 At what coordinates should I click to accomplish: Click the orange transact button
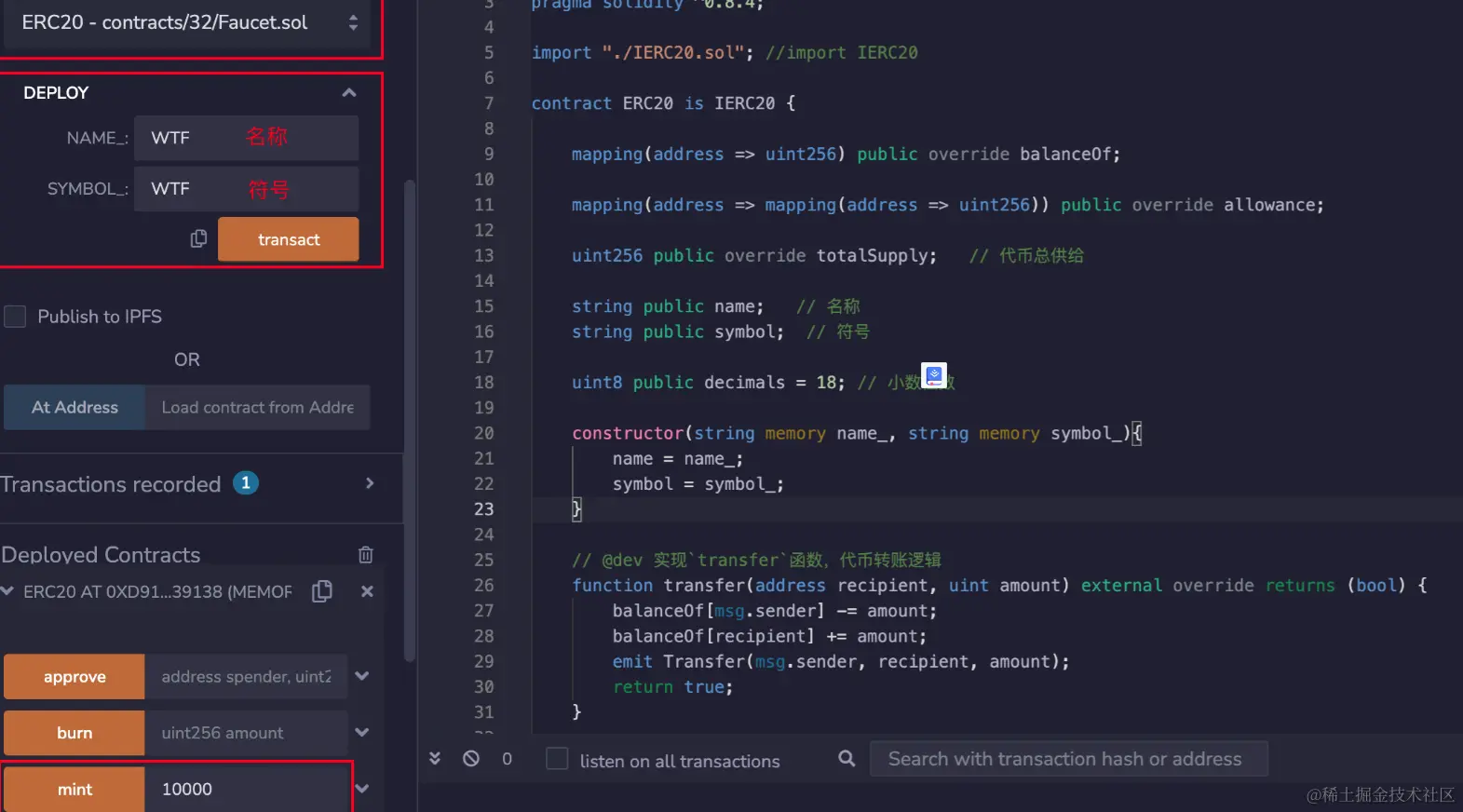289,239
